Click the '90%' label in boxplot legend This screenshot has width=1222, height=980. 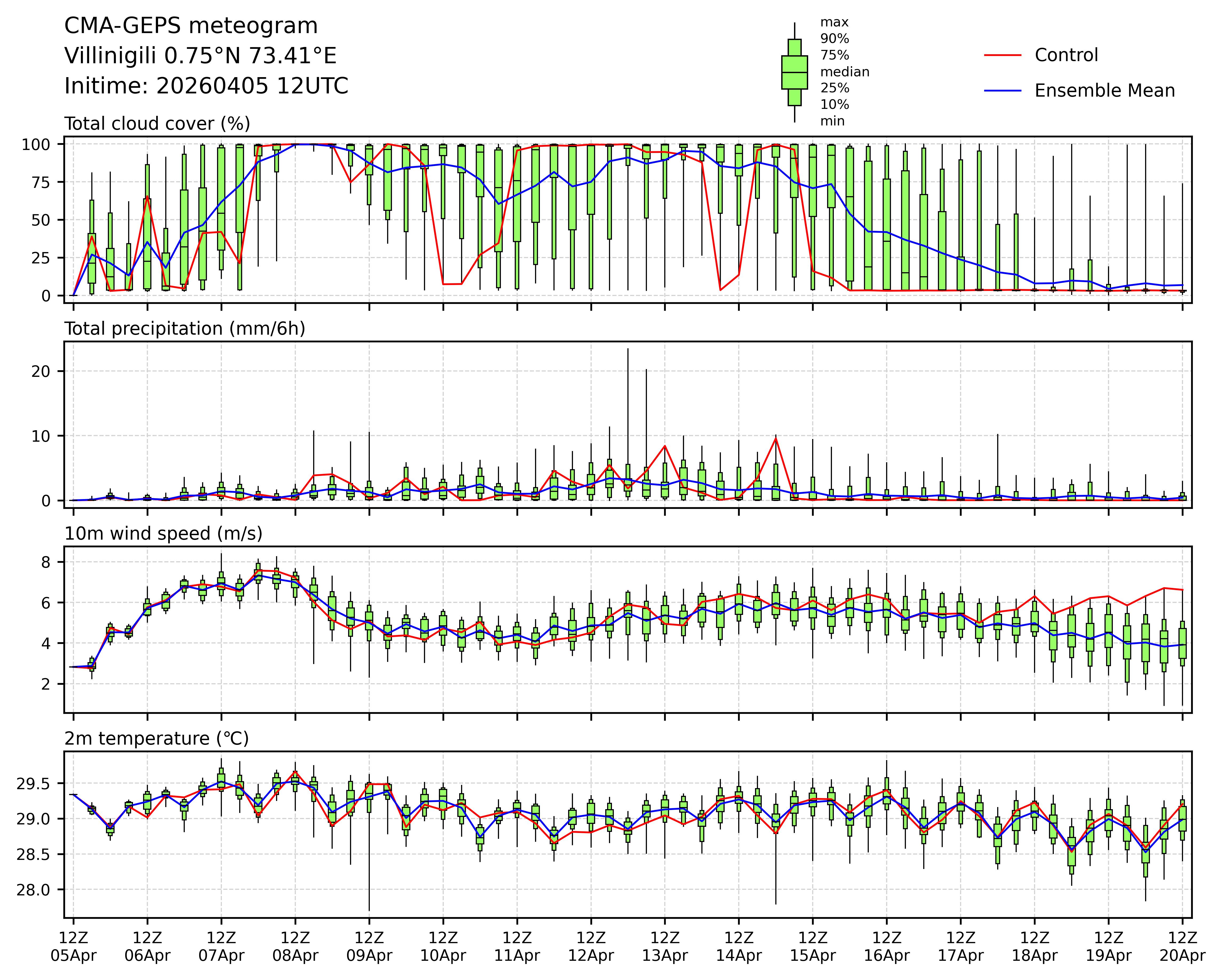[834, 39]
